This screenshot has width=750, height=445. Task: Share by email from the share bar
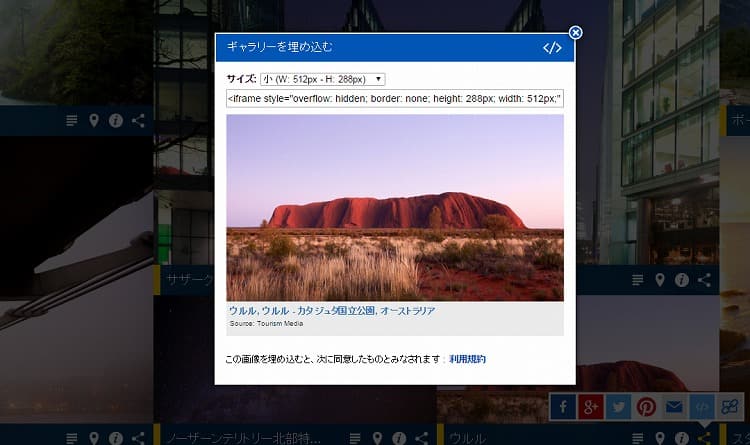(x=674, y=407)
